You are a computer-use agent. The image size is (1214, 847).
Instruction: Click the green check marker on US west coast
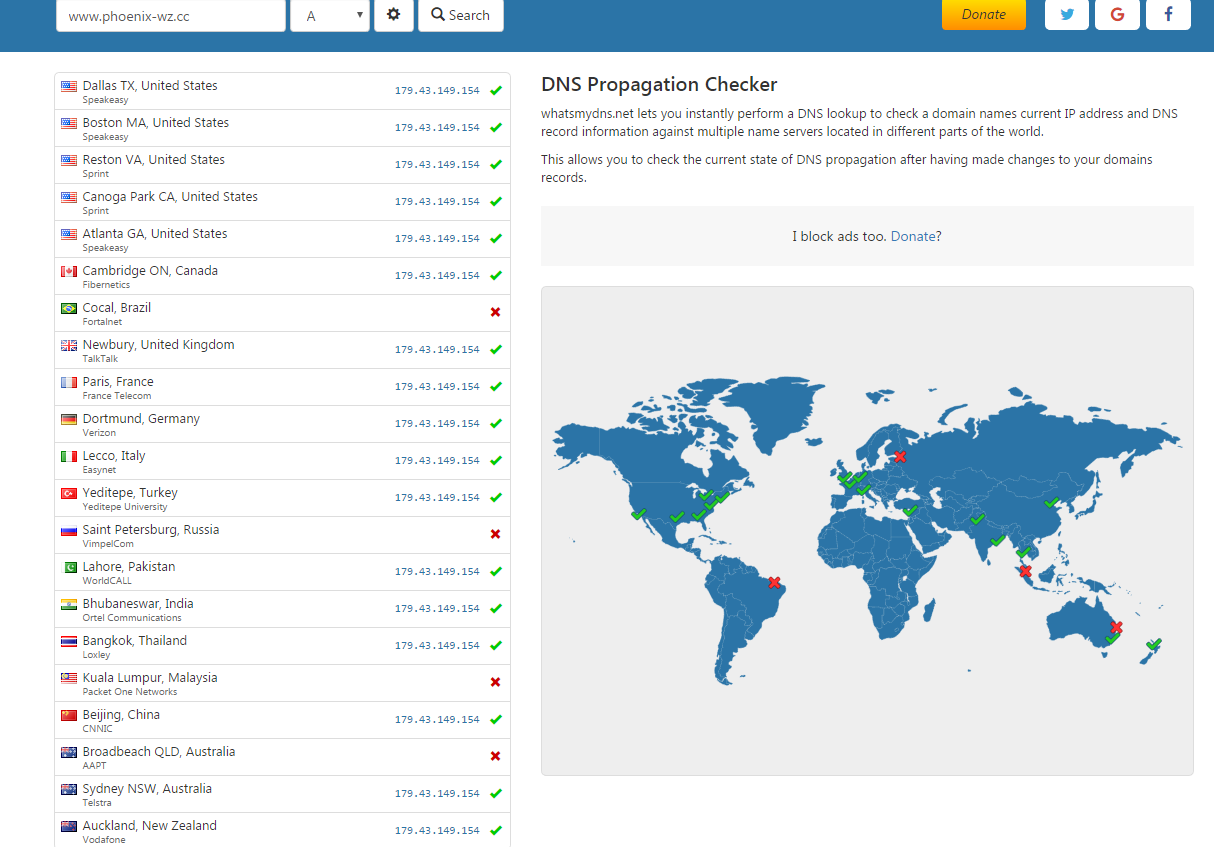(639, 514)
